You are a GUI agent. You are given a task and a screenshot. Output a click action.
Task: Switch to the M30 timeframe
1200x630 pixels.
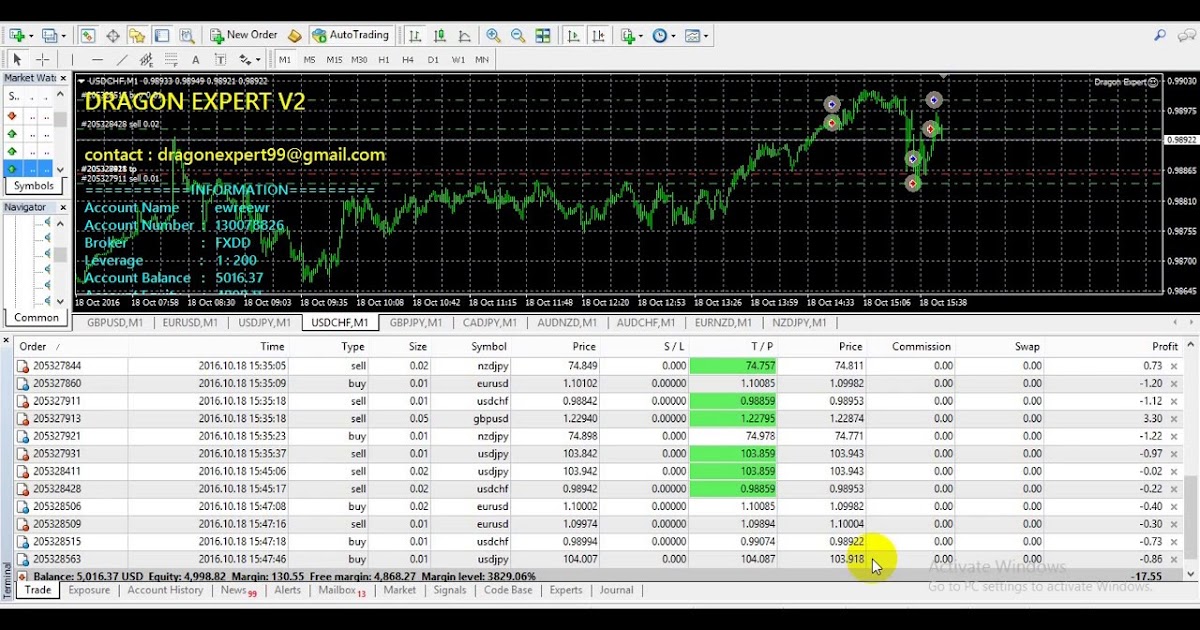(x=359, y=60)
